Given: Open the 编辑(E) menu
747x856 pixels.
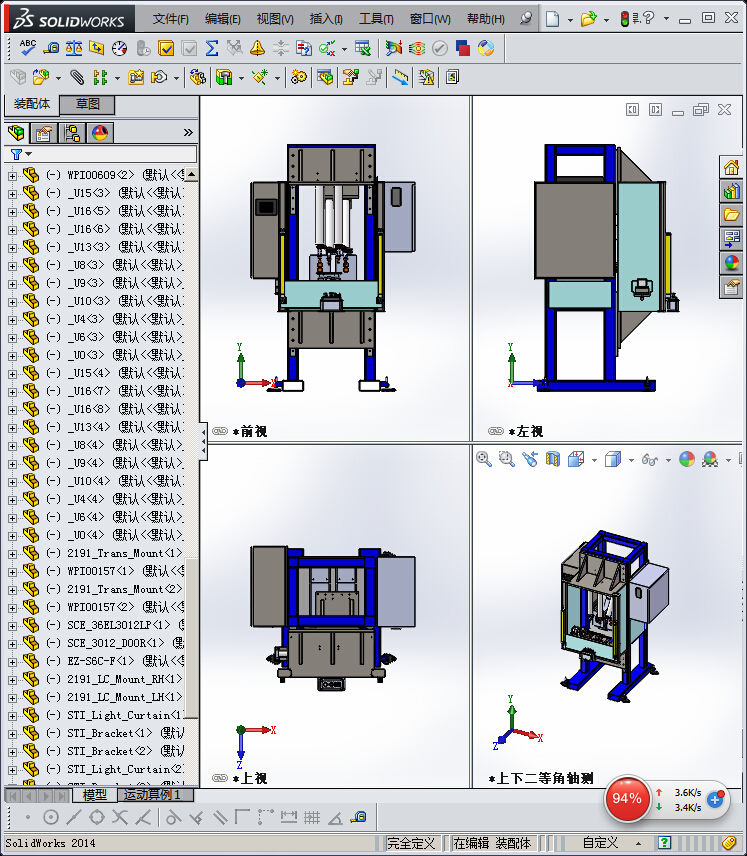Looking at the screenshot, I should click(x=222, y=19).
